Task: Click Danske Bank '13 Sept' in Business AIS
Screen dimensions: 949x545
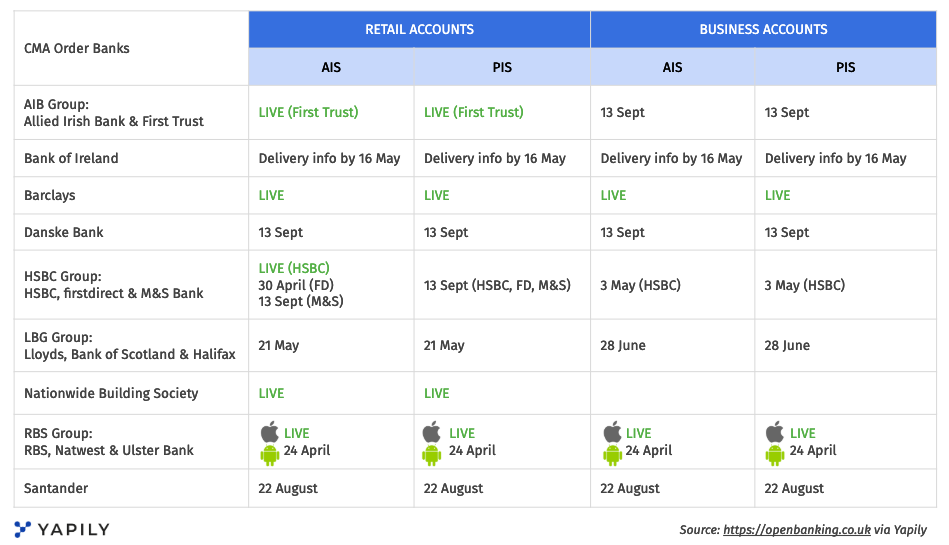Action: coord(622,233)
